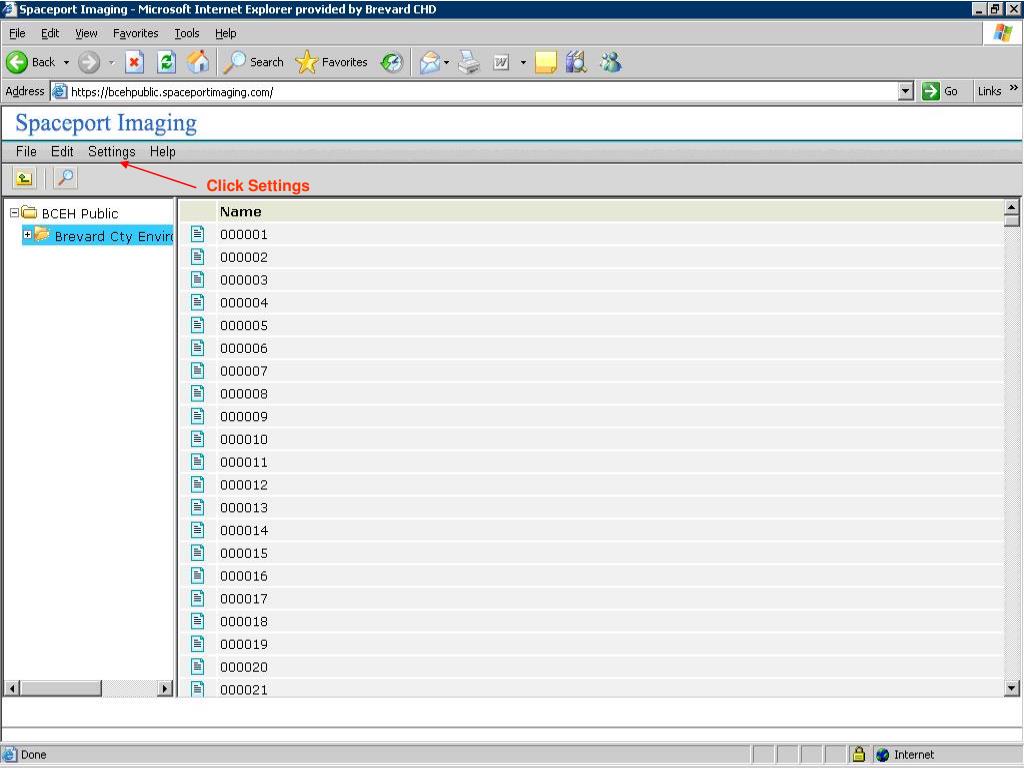Refresh the page with the green arrows icon

pyautogui.click(x=167, y=63)
